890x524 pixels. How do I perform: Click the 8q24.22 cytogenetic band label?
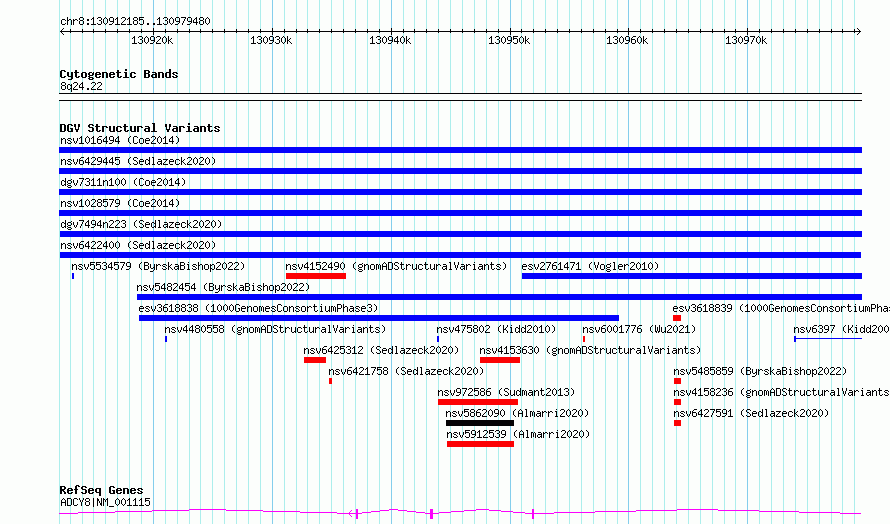click(81, 86)
